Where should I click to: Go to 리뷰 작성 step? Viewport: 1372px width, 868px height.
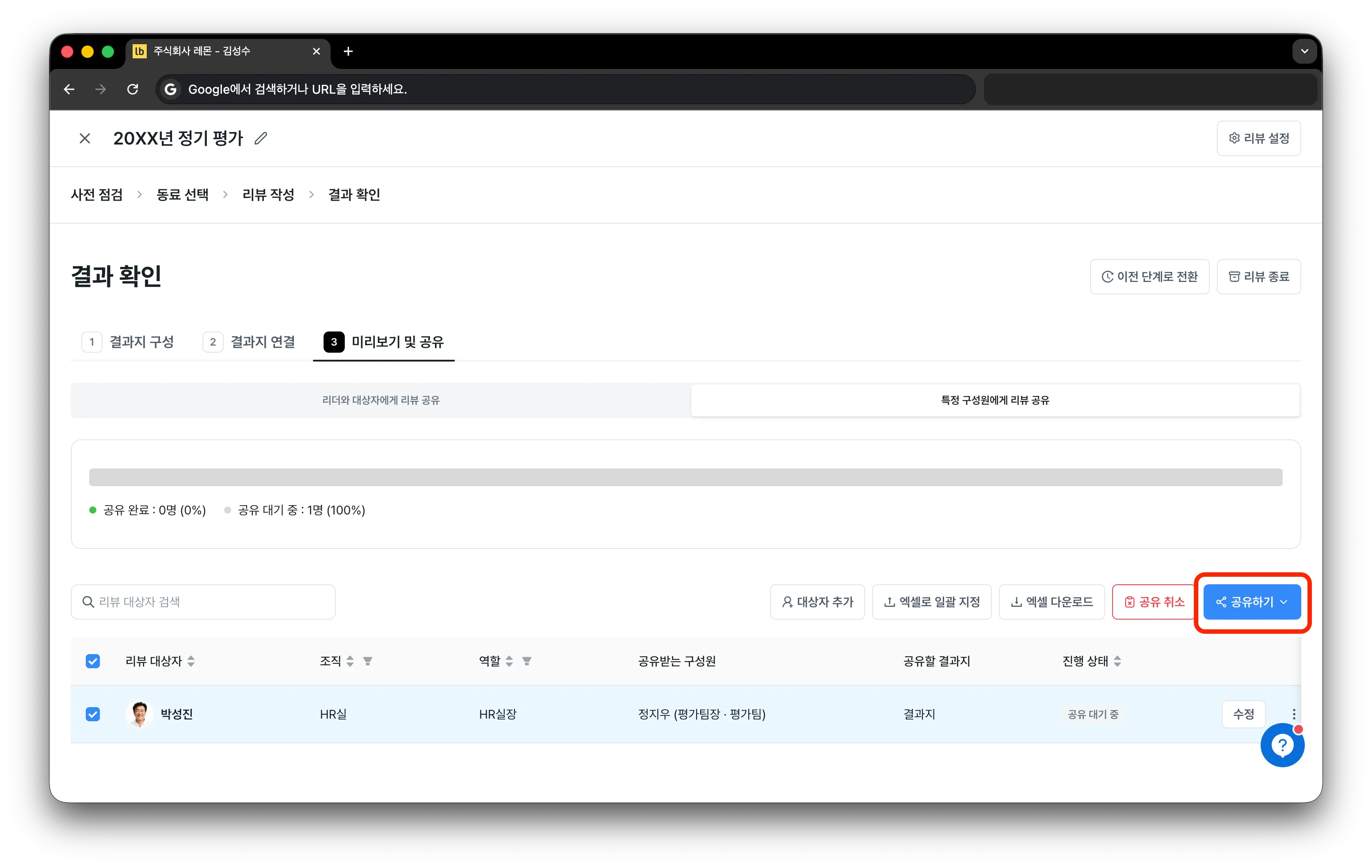tap(268, 195)
